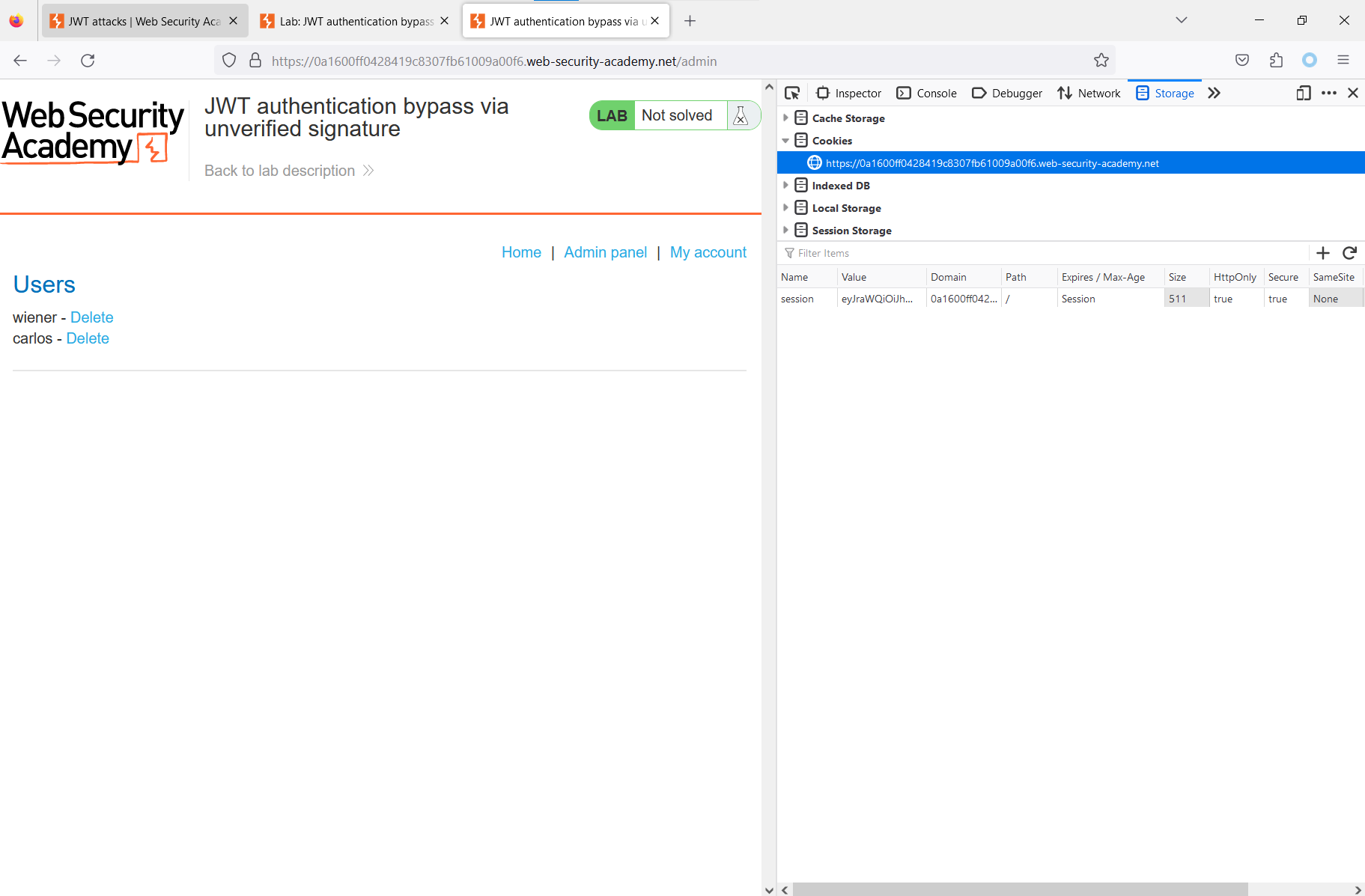Close the JWT attacks tab
The height and width of the screenshot is (896, 1365).
[234, 21]
